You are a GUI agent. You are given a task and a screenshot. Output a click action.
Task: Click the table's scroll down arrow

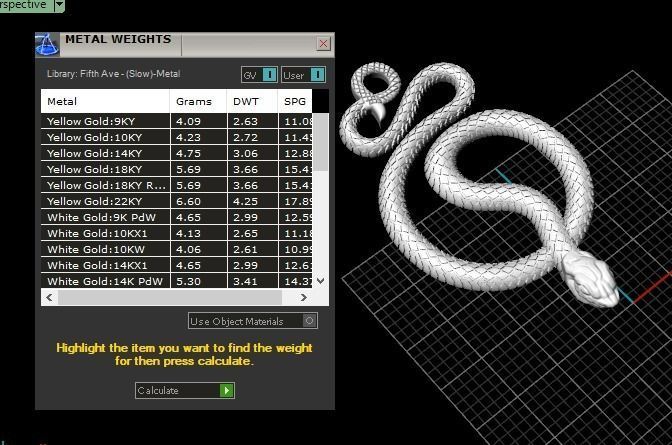tap(321, 281)
